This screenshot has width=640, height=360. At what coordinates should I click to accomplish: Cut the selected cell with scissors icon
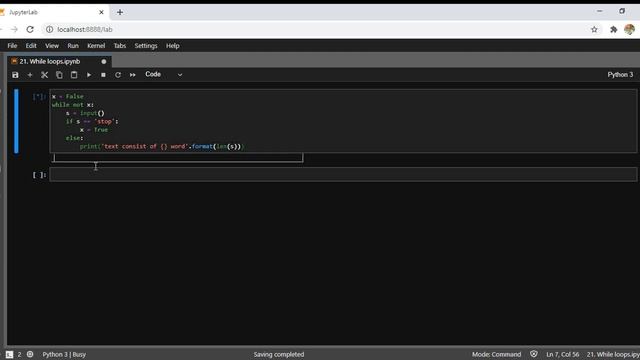[x=44, y=75]
